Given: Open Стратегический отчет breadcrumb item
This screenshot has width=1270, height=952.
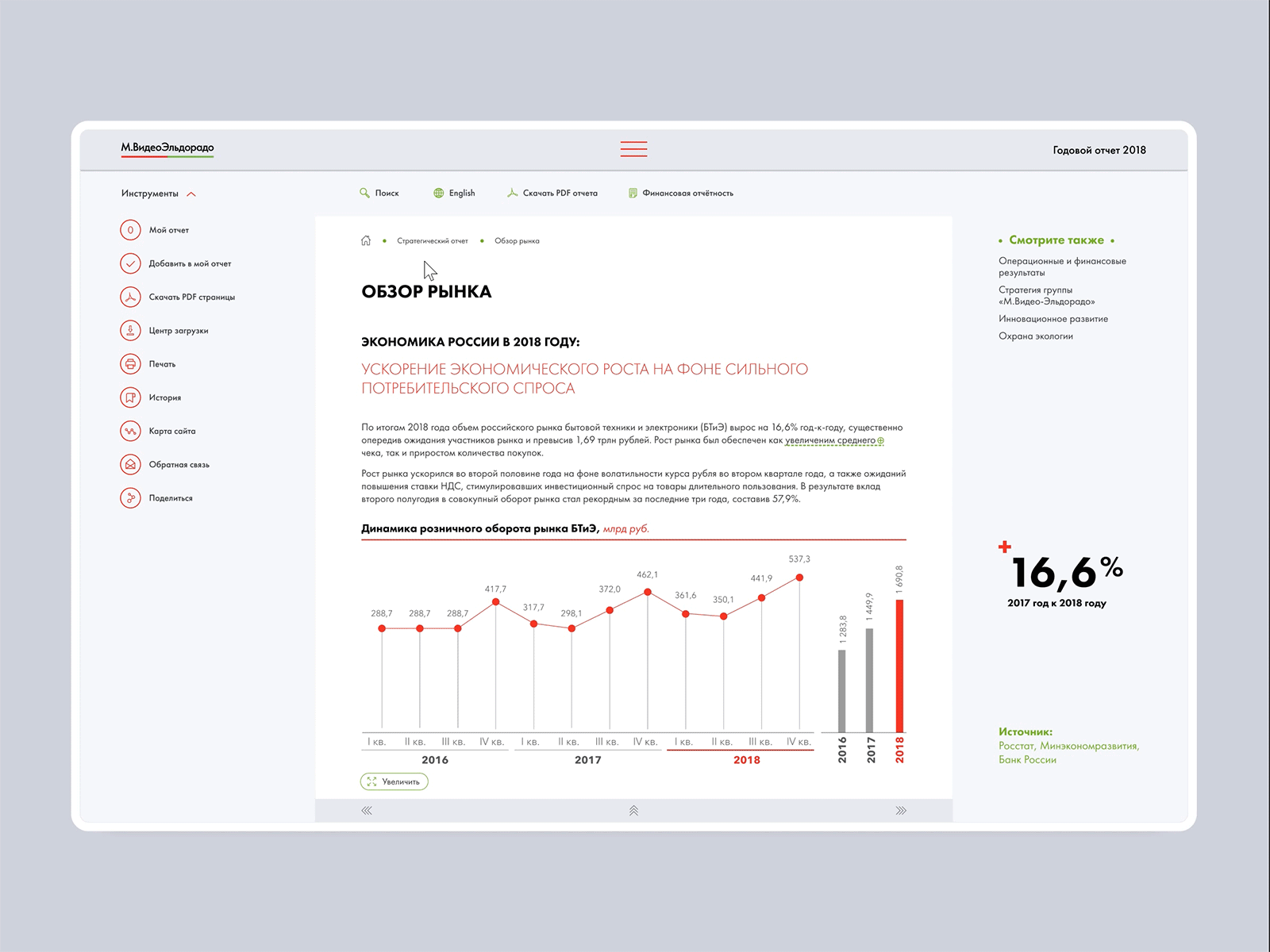Looking at the screenshot, I should (x=433, y=240).
